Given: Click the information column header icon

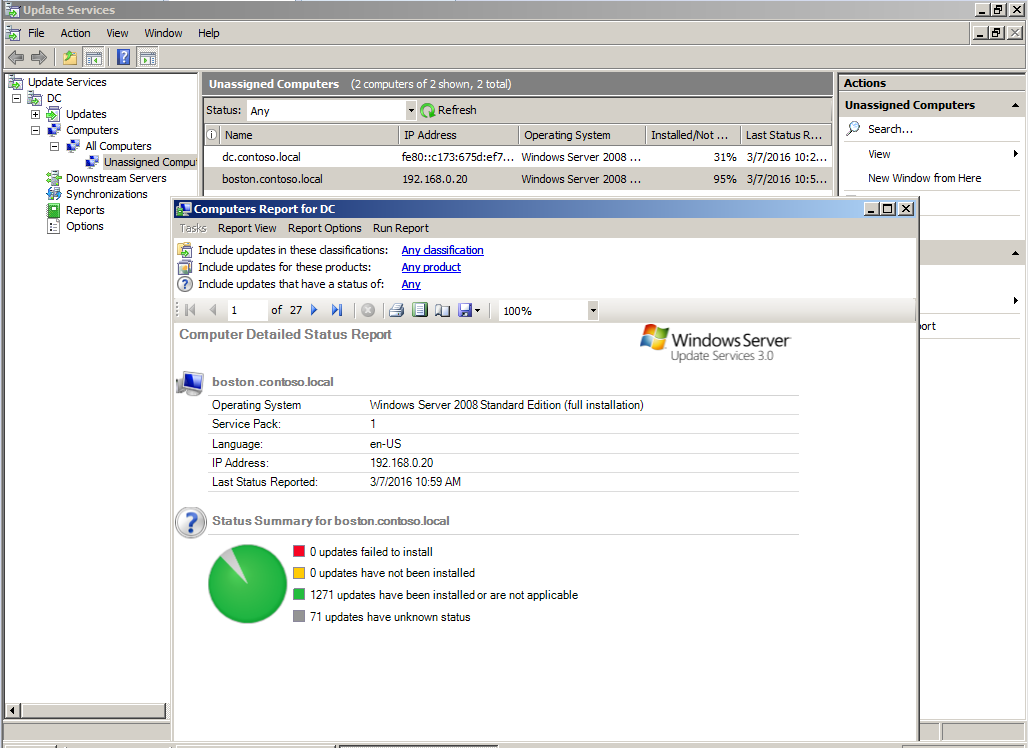Looking at the screenshot, I should tap(212, 135).
